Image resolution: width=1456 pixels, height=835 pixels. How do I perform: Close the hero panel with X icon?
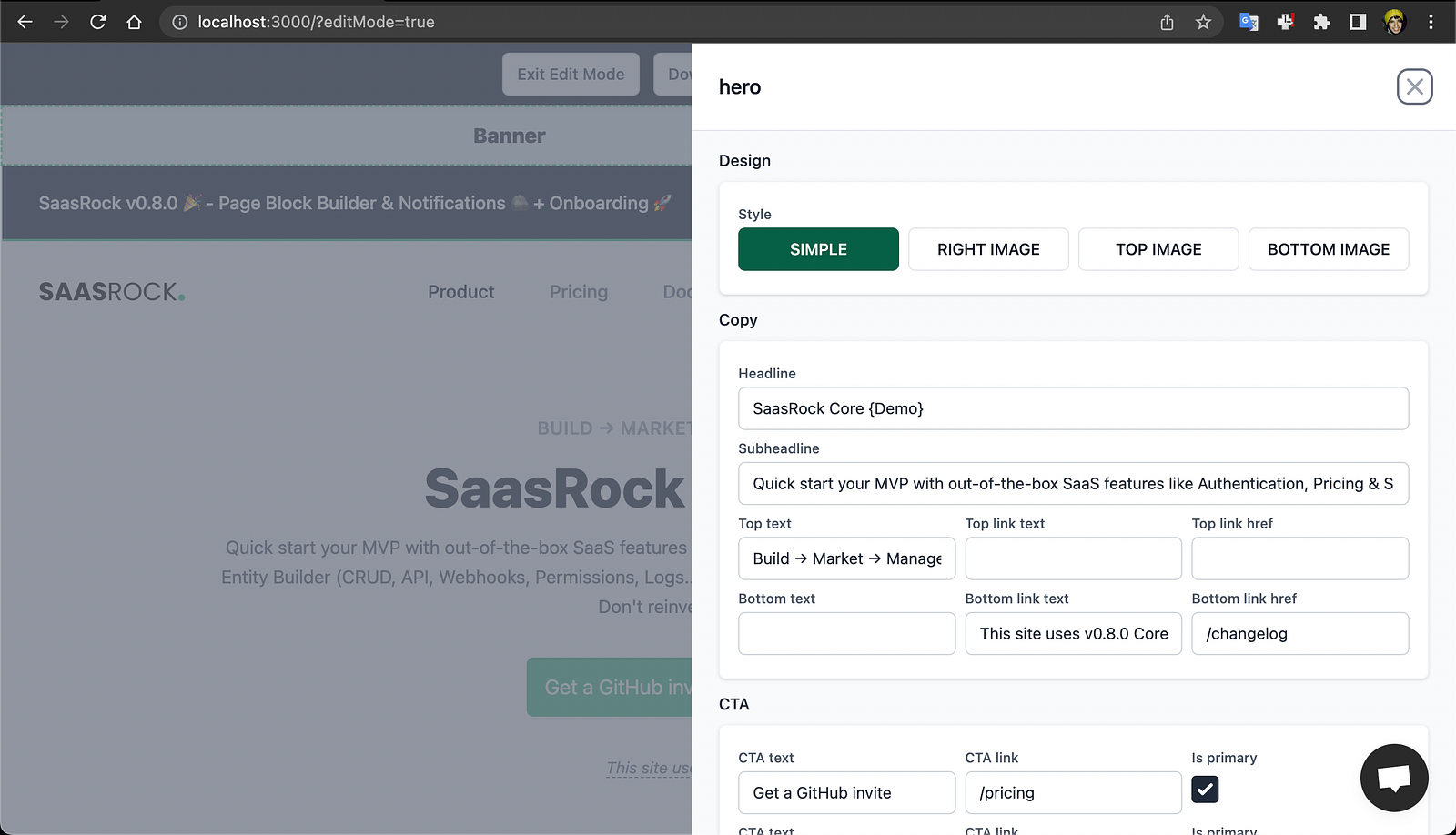pyautogui.click(x=1414, y=87)
